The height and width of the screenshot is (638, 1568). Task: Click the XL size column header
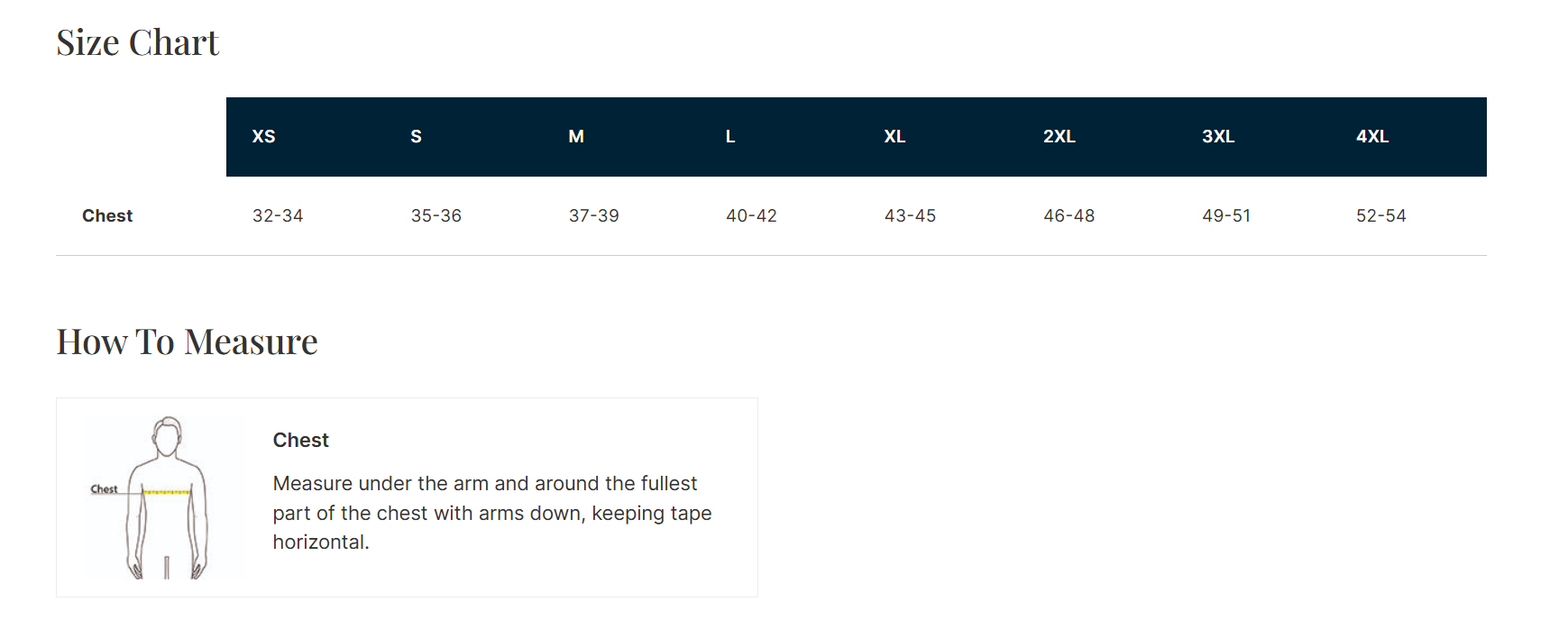tap(894, 137)
